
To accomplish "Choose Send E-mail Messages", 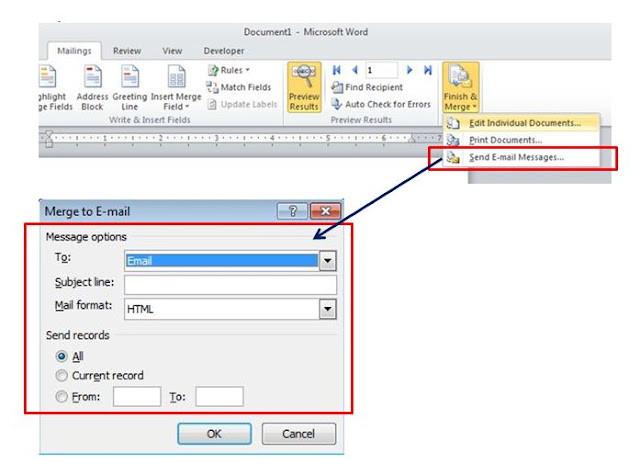I will pos(521,157).
